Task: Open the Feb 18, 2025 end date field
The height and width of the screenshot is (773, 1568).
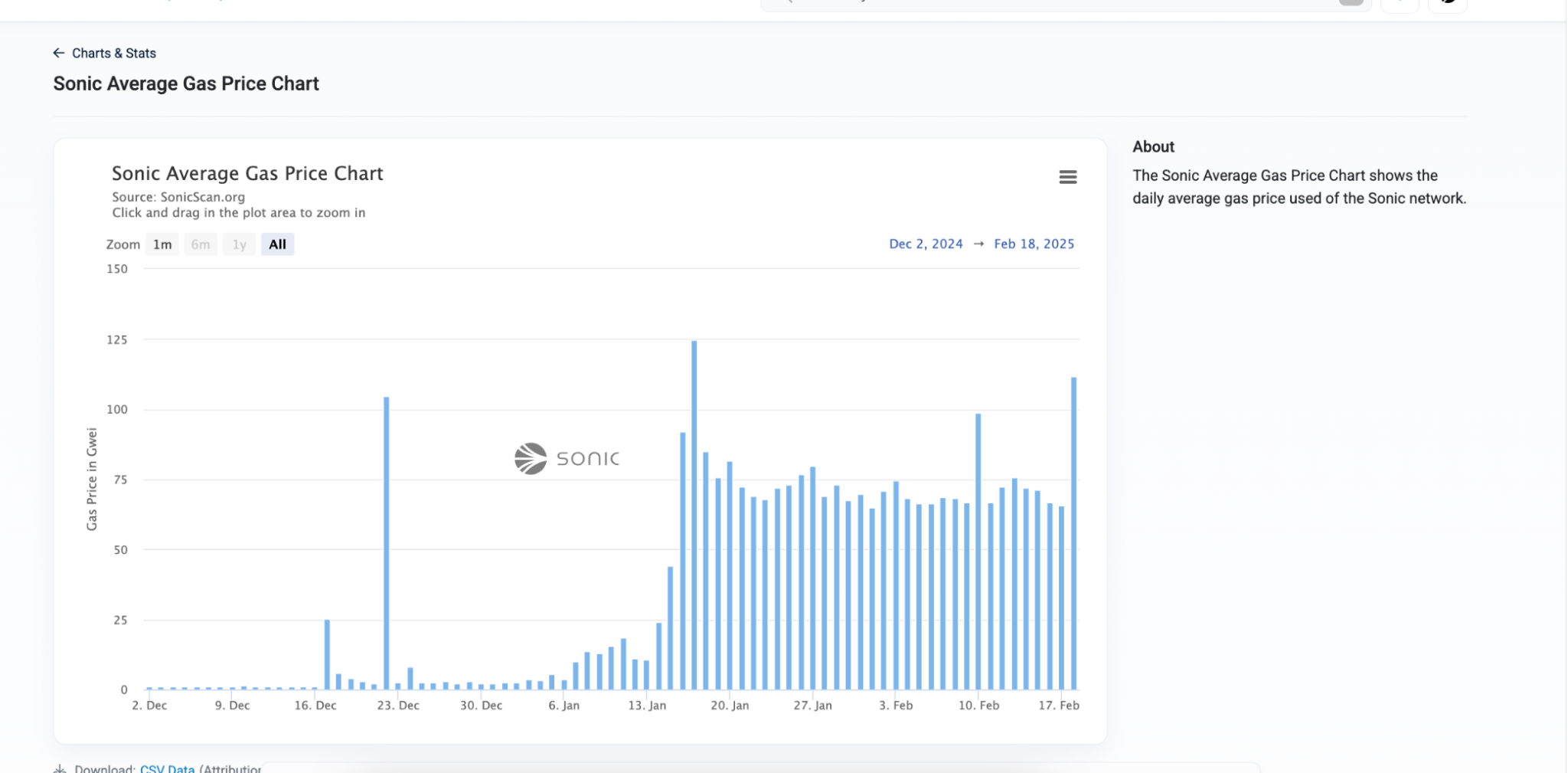Action: coord(1034,244)
